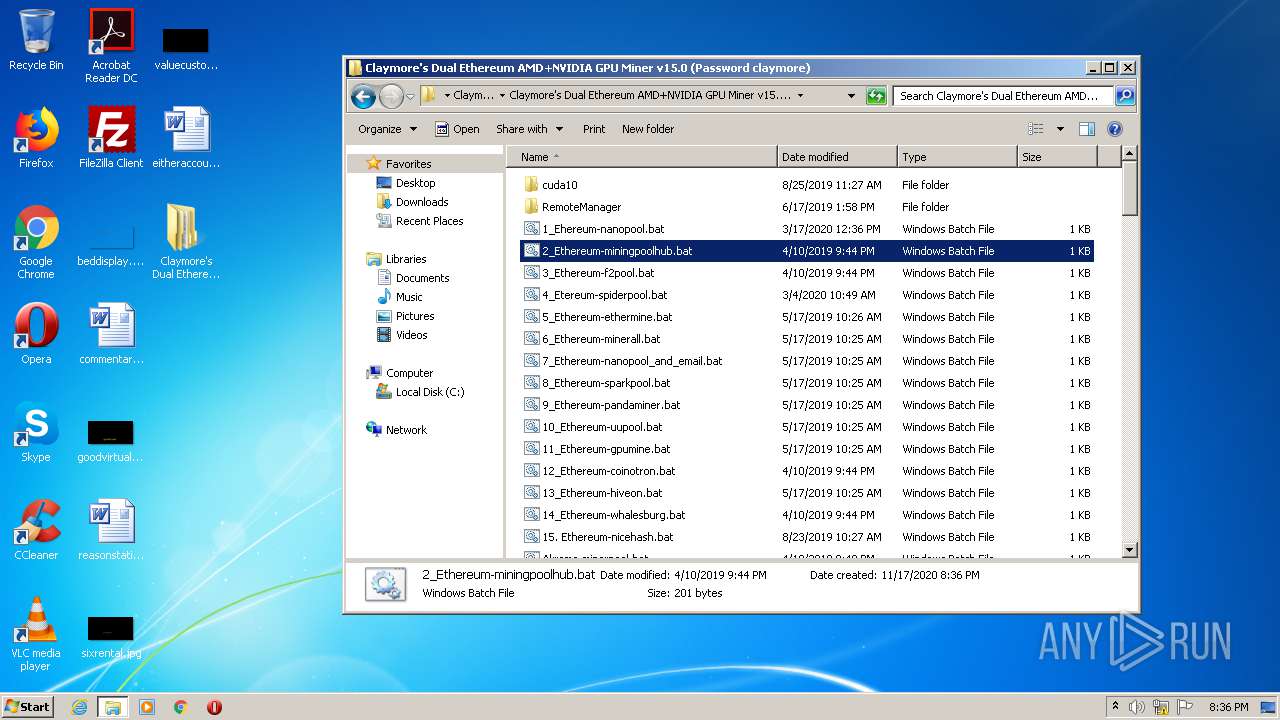Click the search box in Explorer
Viewport: 1280px width, 720px height.
(x=1003, y=96)
